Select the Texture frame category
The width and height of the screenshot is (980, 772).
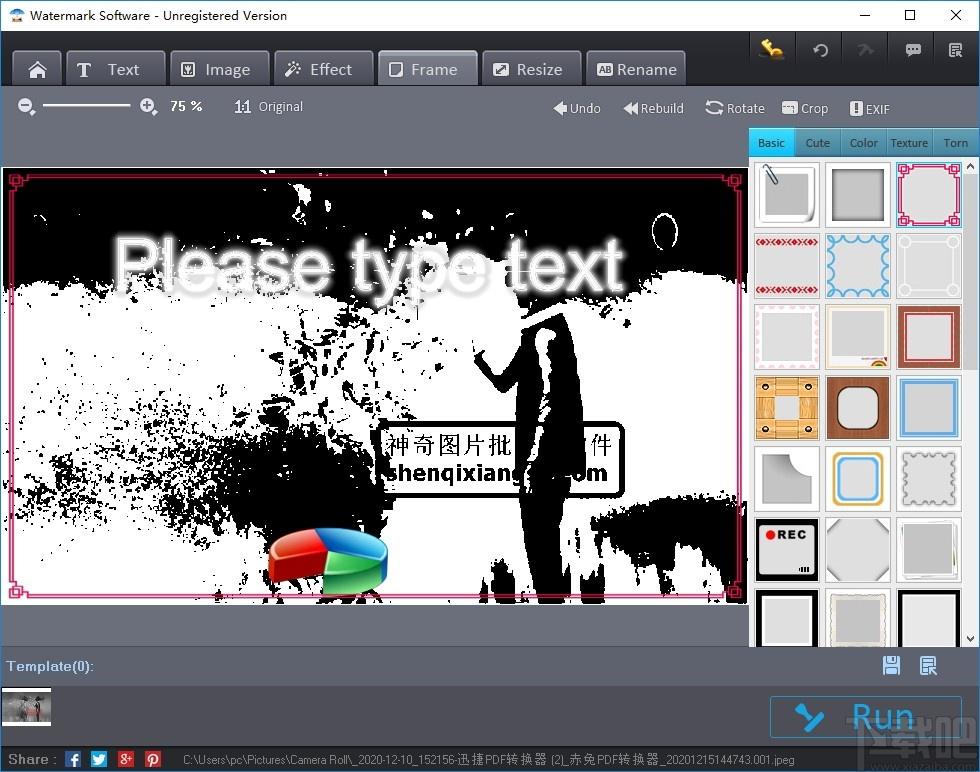pos(909,143)
